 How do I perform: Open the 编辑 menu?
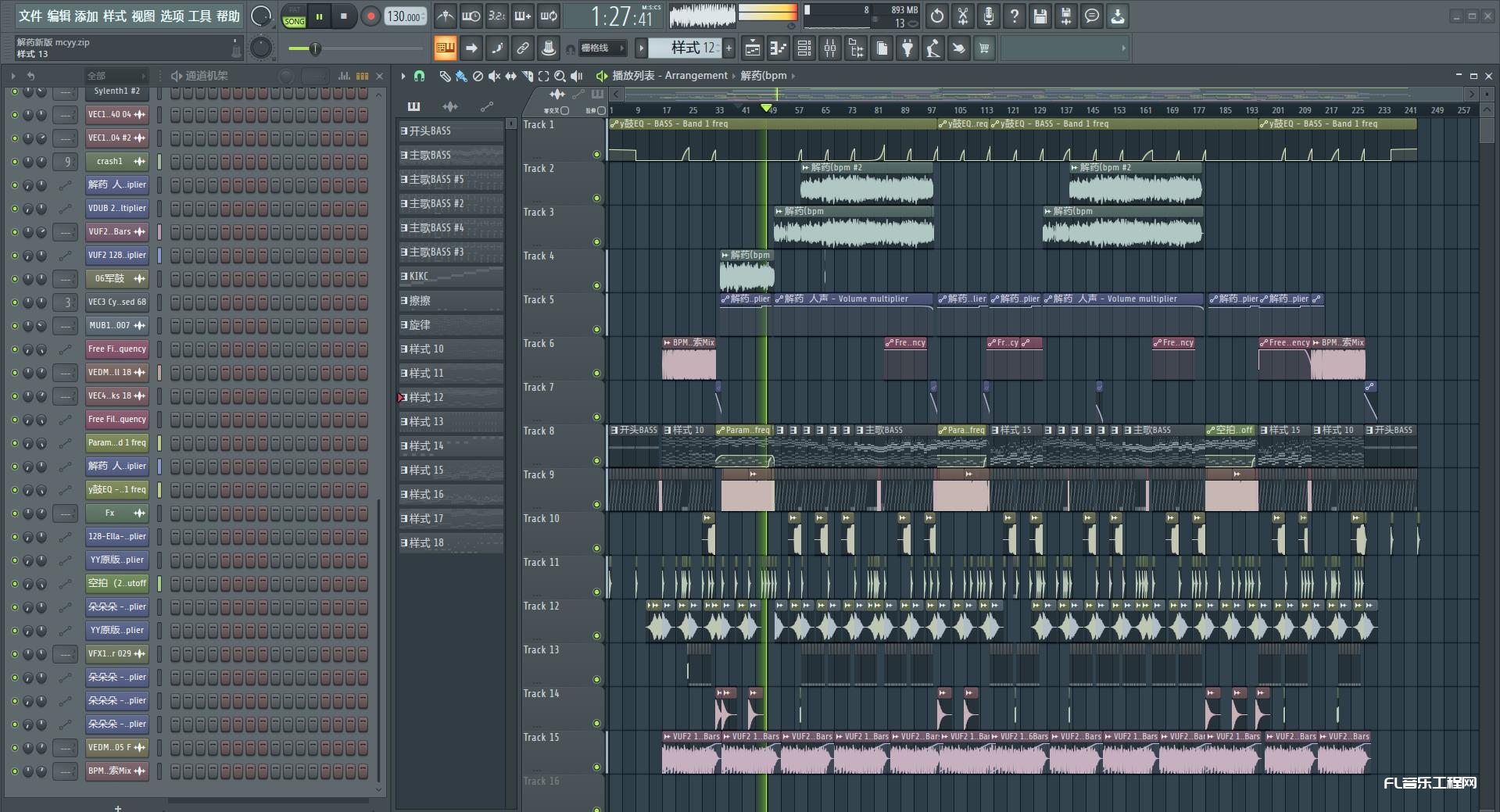tap(59, 16)
